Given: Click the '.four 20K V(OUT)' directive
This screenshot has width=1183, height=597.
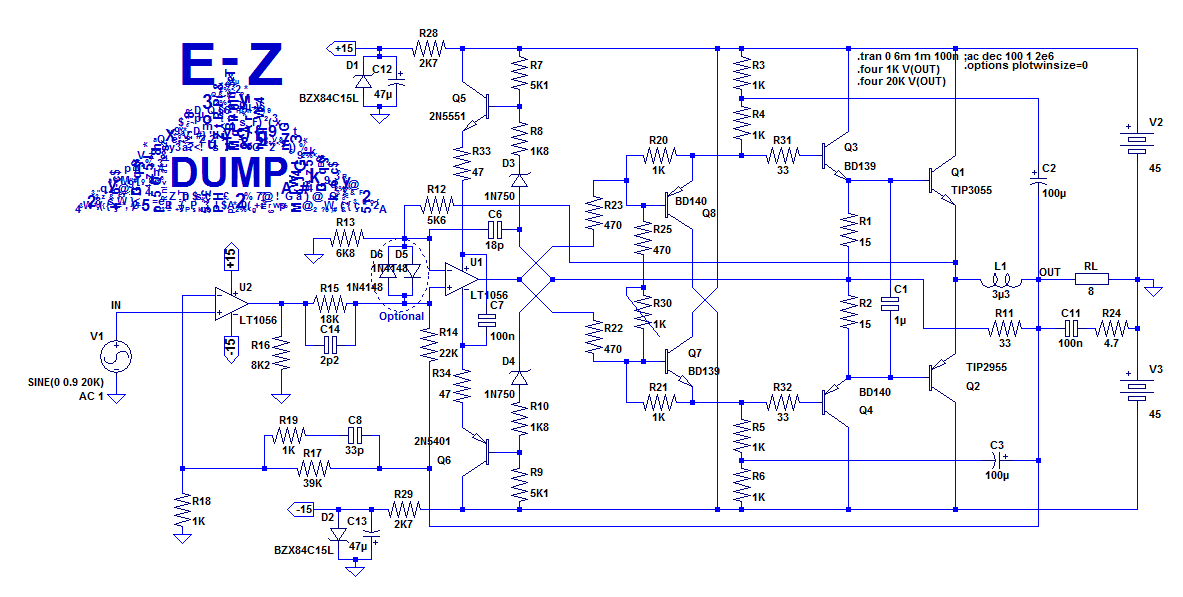Looking at the screenshot, I should (x=902, y=82).
